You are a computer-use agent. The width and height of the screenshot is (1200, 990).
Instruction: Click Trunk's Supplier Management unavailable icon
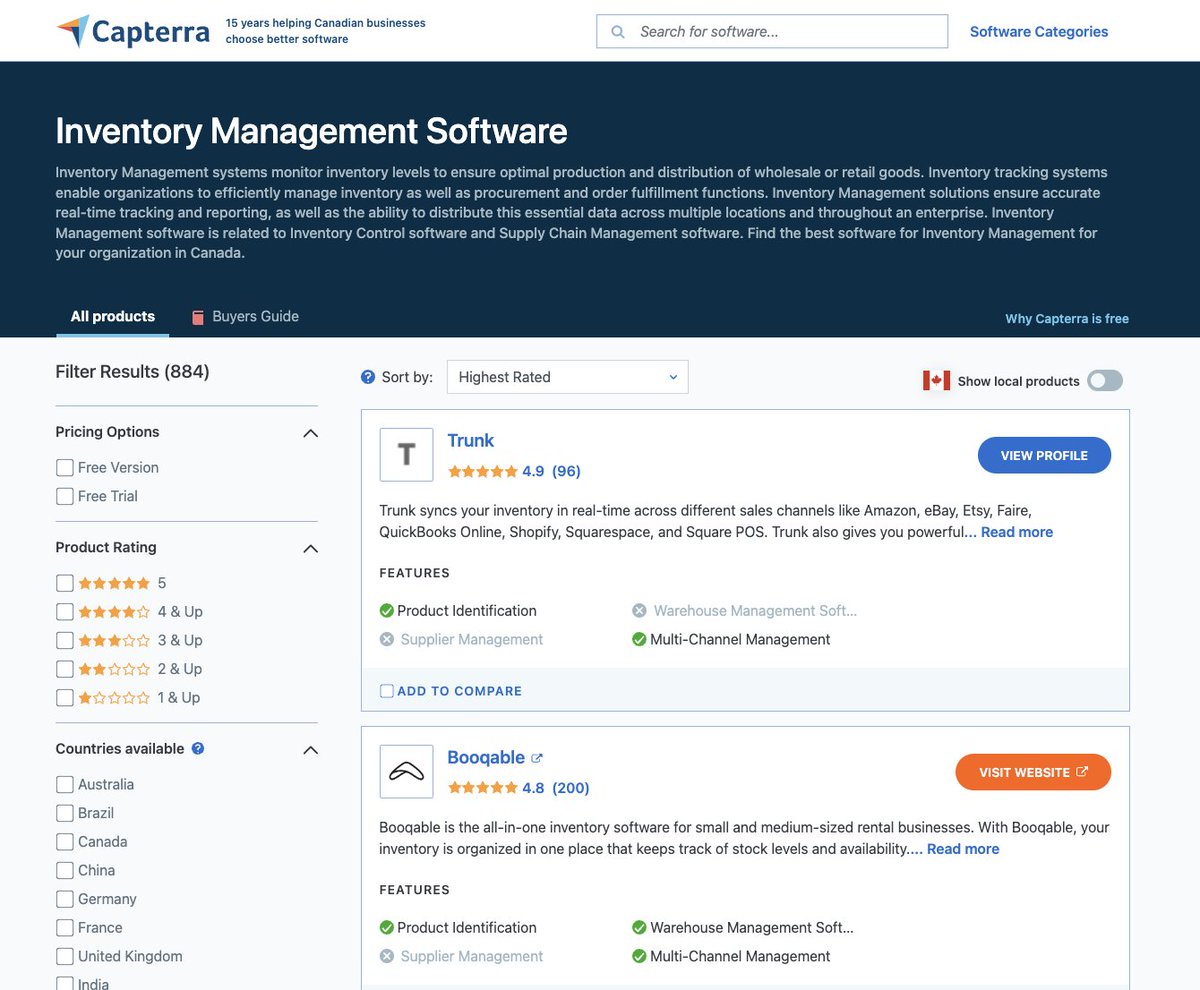coord(386,639)
